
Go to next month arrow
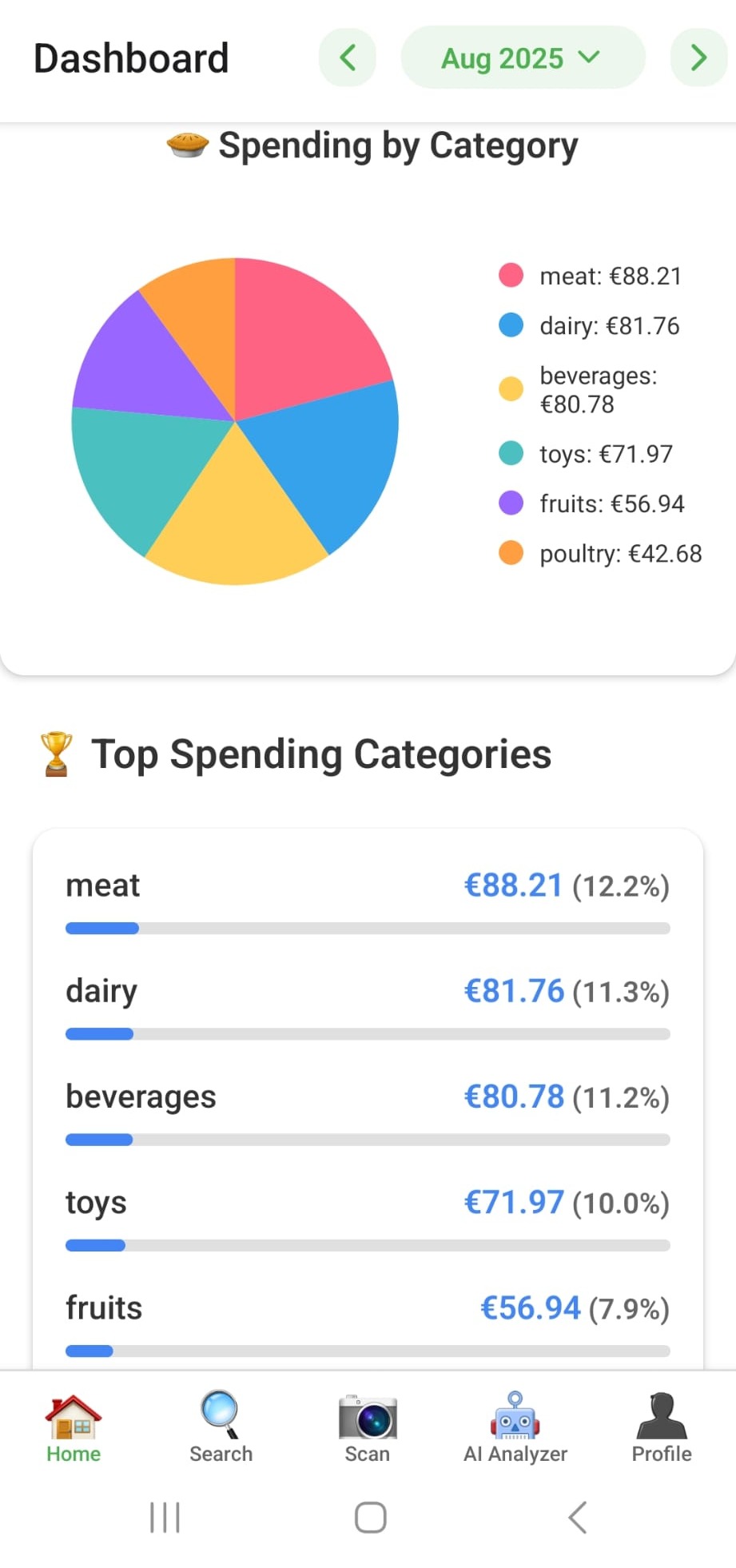pyautogui.click(x=698, y=58)
